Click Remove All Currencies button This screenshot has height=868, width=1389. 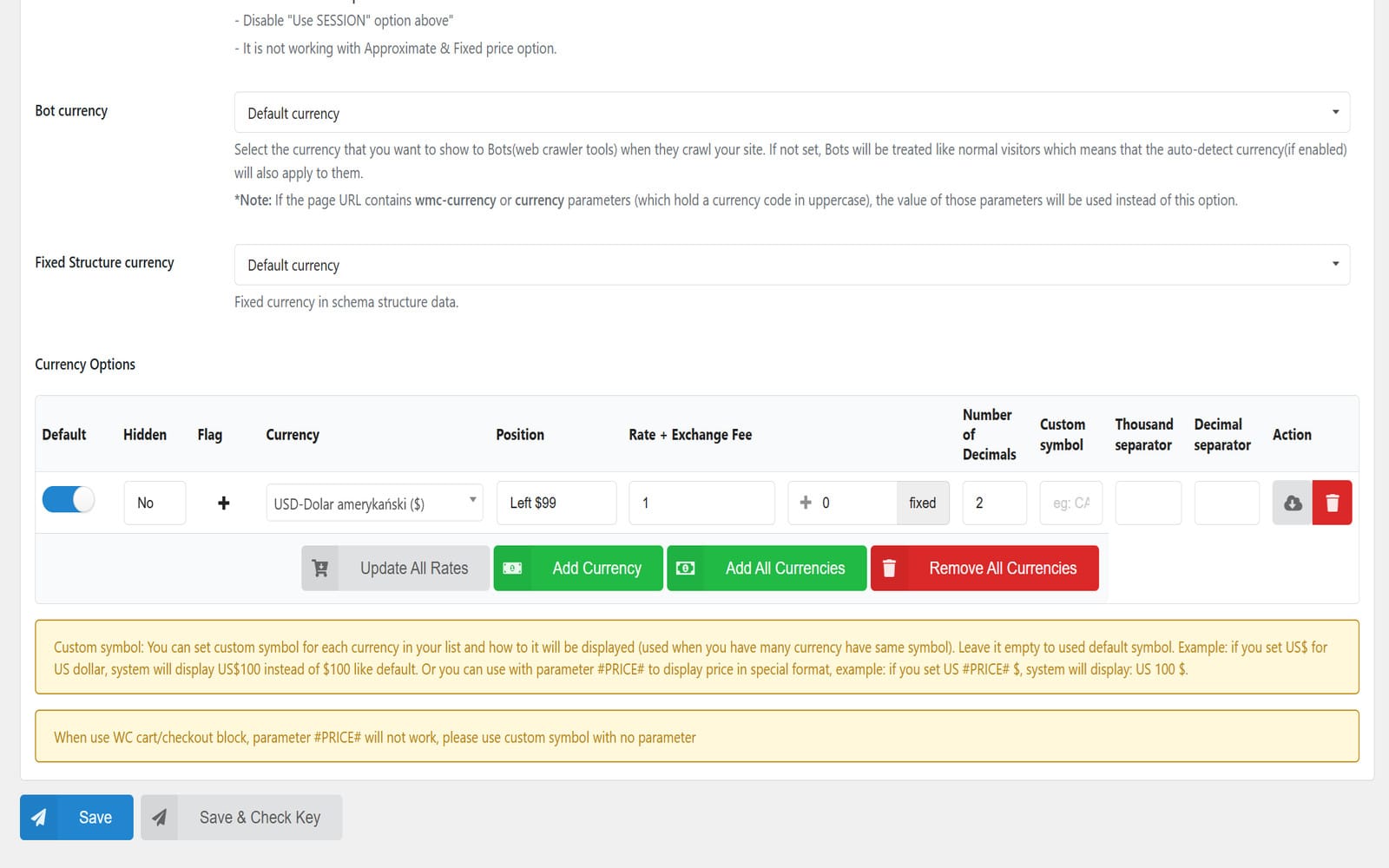985,569
